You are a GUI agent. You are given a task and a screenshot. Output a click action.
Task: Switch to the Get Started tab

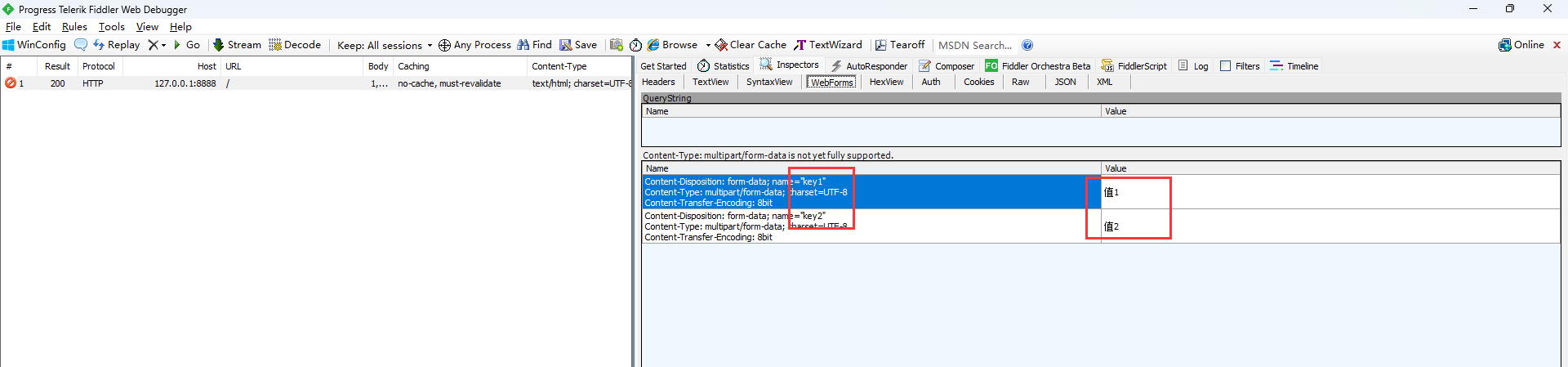point(663,66)
